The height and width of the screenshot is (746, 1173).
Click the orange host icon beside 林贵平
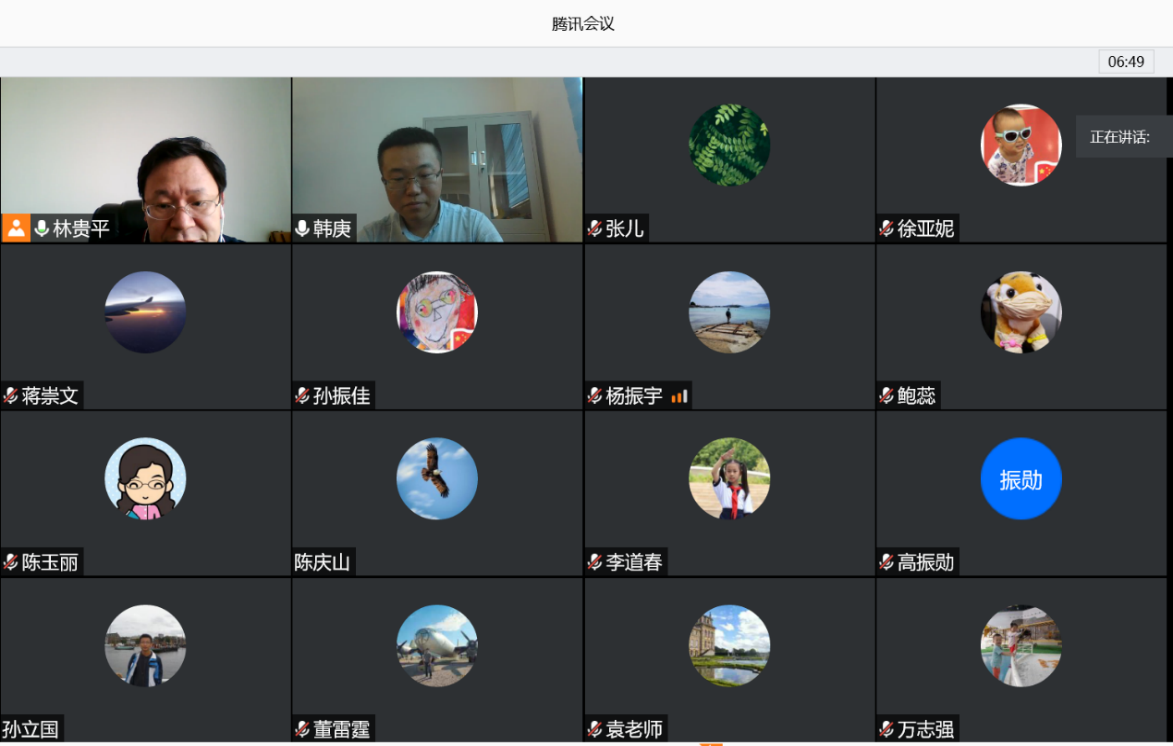click(16, 228)
